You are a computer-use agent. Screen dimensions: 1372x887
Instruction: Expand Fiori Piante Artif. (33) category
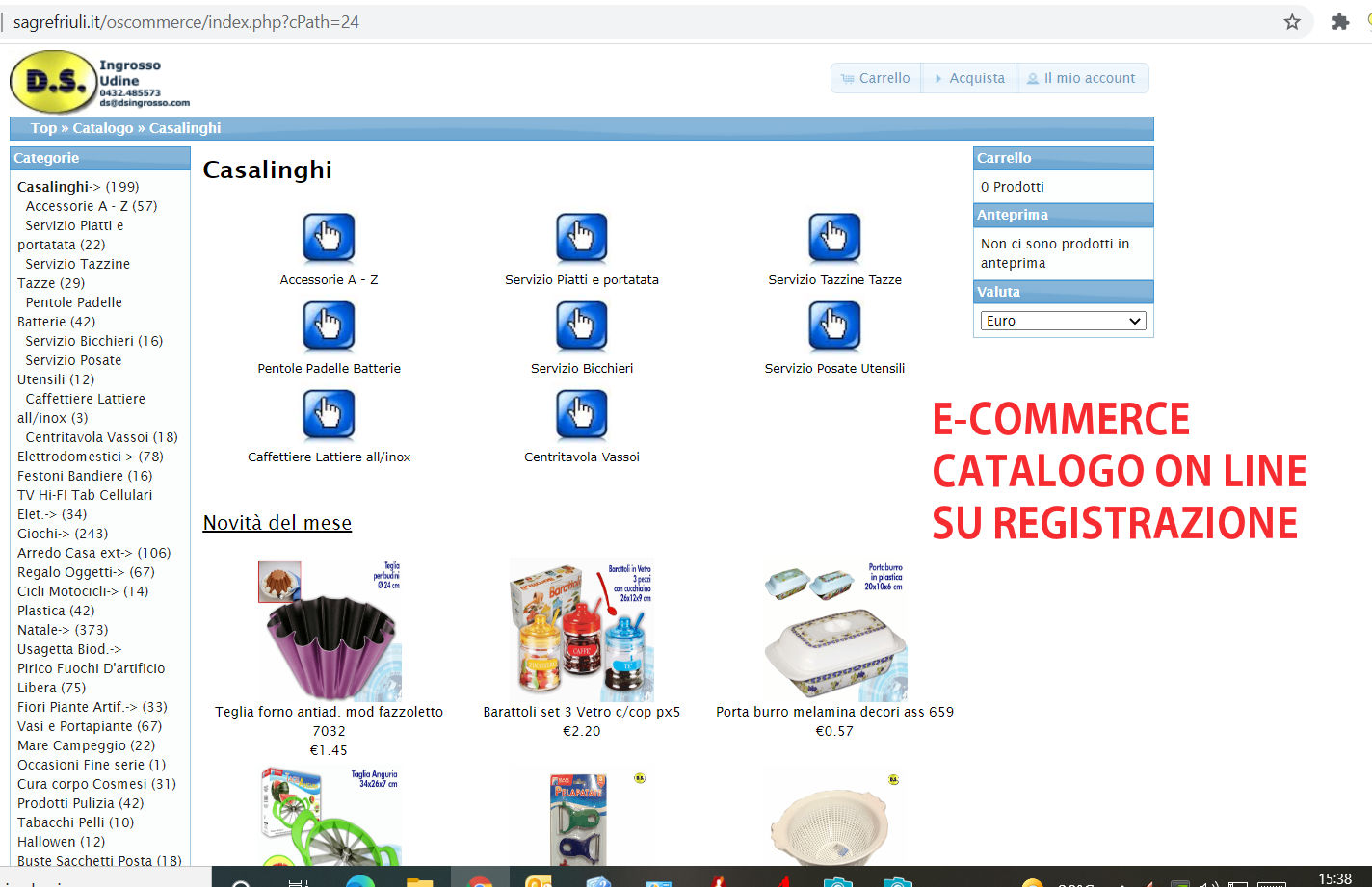(x=92, y=707)
